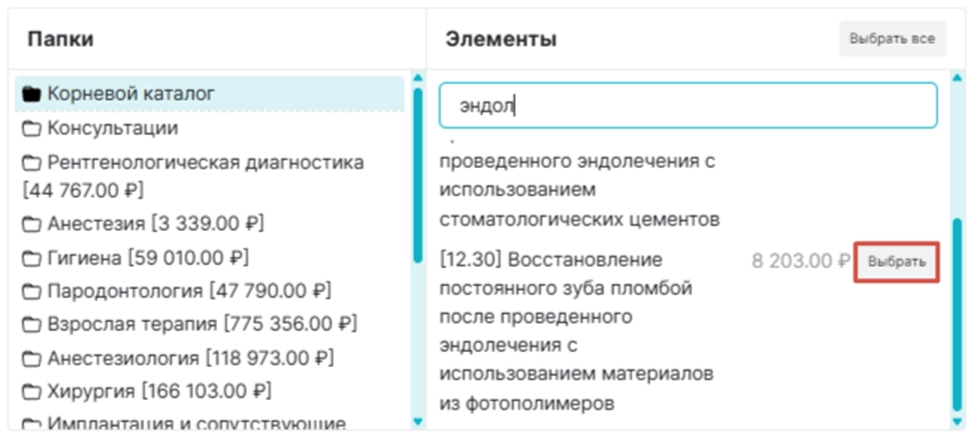The height and width of the screenshot is (437, 974).
Task: Click the folder icon beside Пародонтология
Action: pos(31,291)
